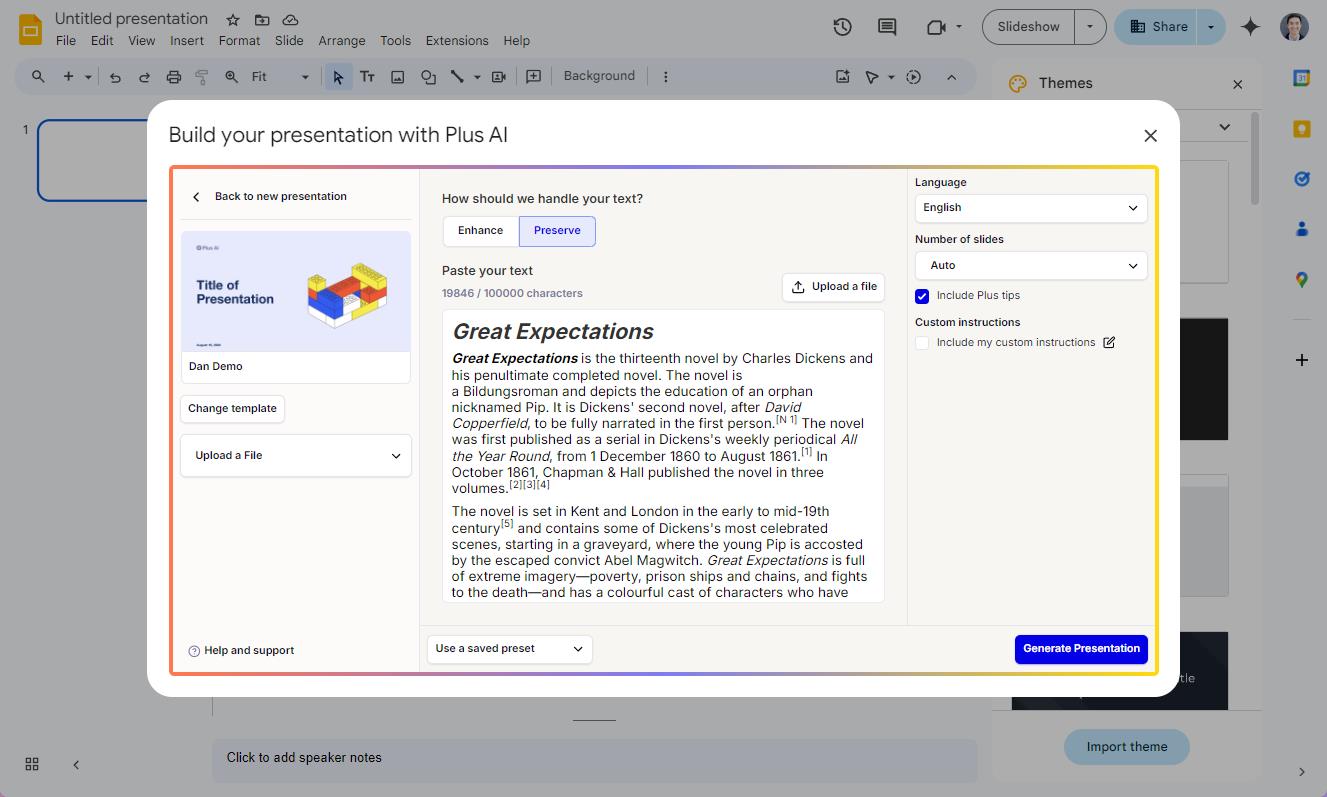Image resolution: width=1327 pixels, height=797 pixels.
Task: Click the Upload a file button
Action: [x=834, y=287]
